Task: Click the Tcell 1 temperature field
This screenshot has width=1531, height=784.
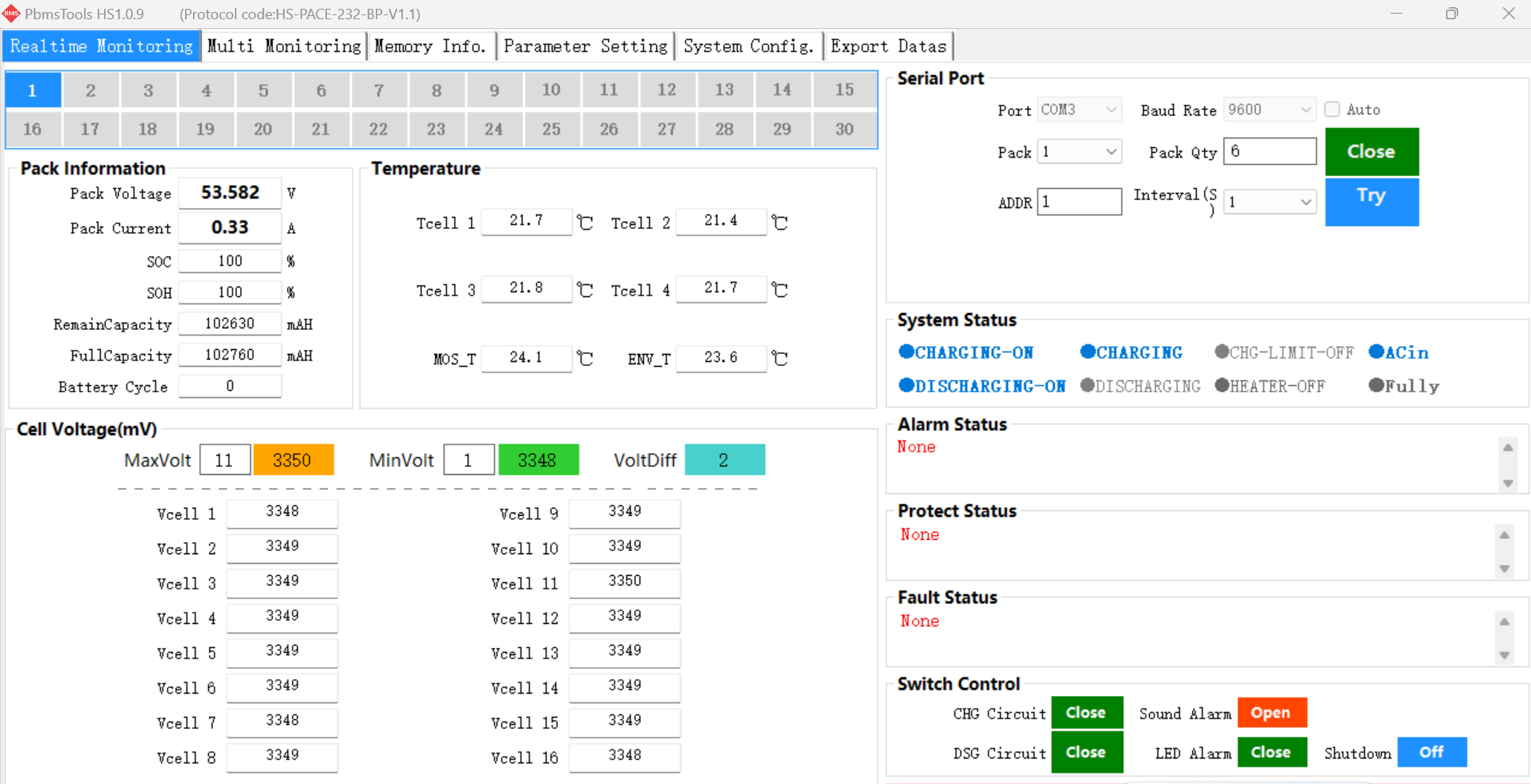Action: point(526,221)
